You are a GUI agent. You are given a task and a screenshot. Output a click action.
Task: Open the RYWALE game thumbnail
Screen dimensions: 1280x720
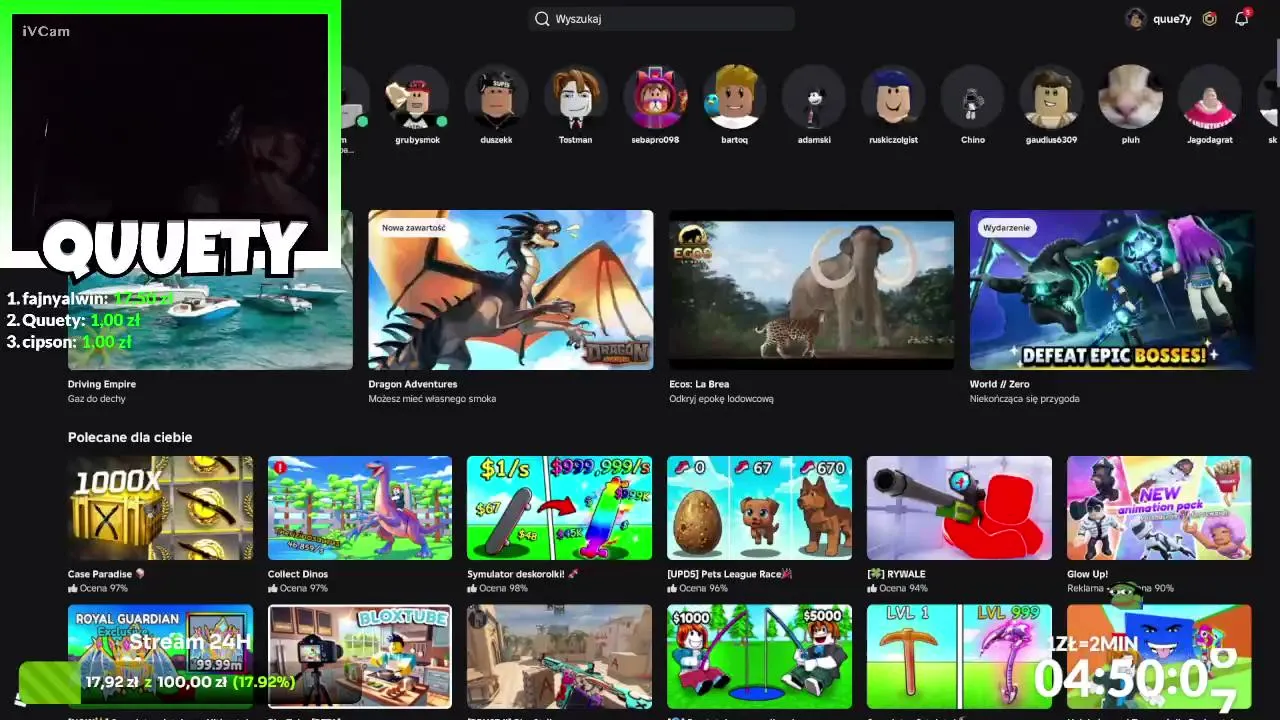[959, 508]
